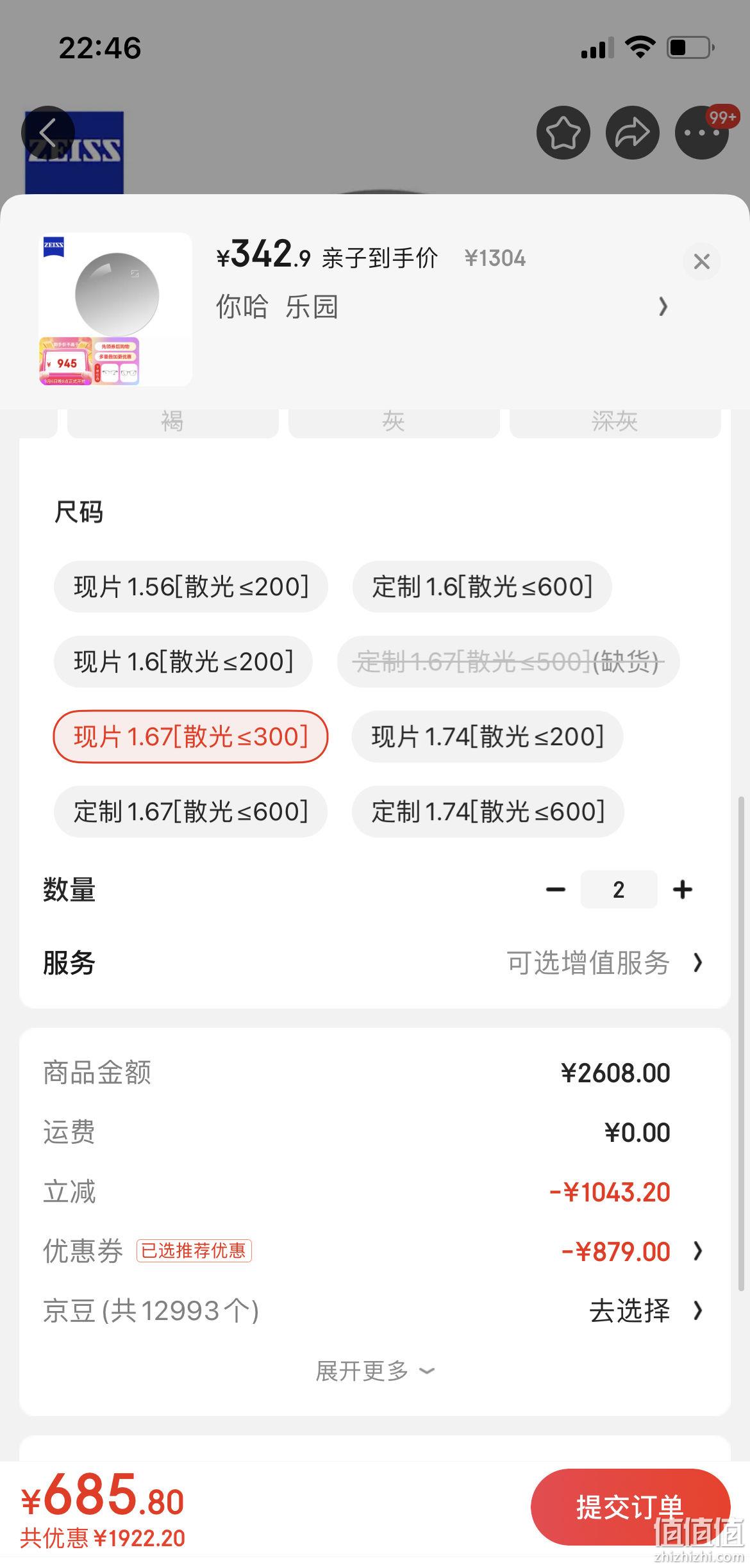Select the 灰 color option
750x1568 pixels.
(394, 422)
